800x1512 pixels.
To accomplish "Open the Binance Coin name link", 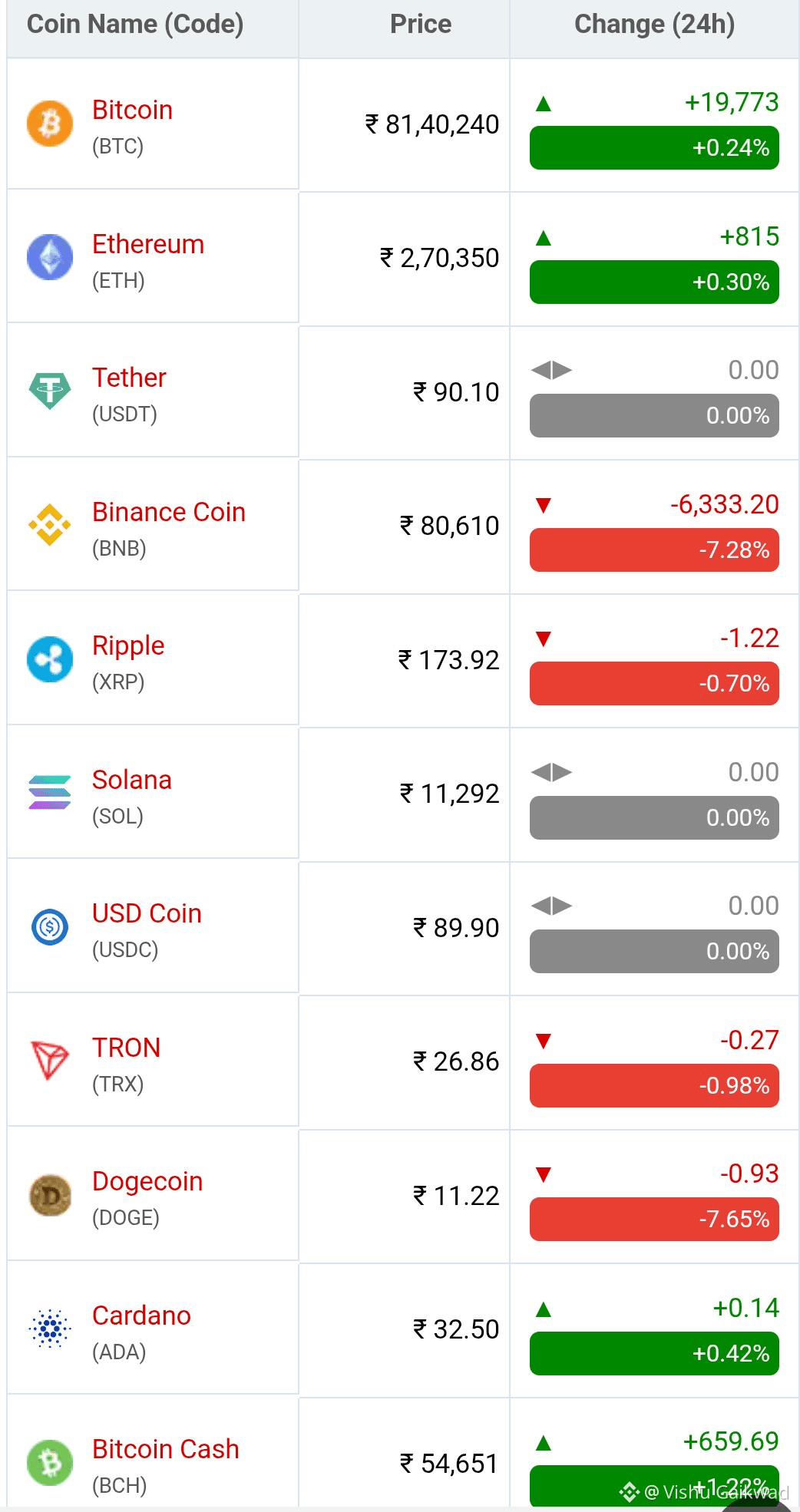I will (x=169, y=512).
